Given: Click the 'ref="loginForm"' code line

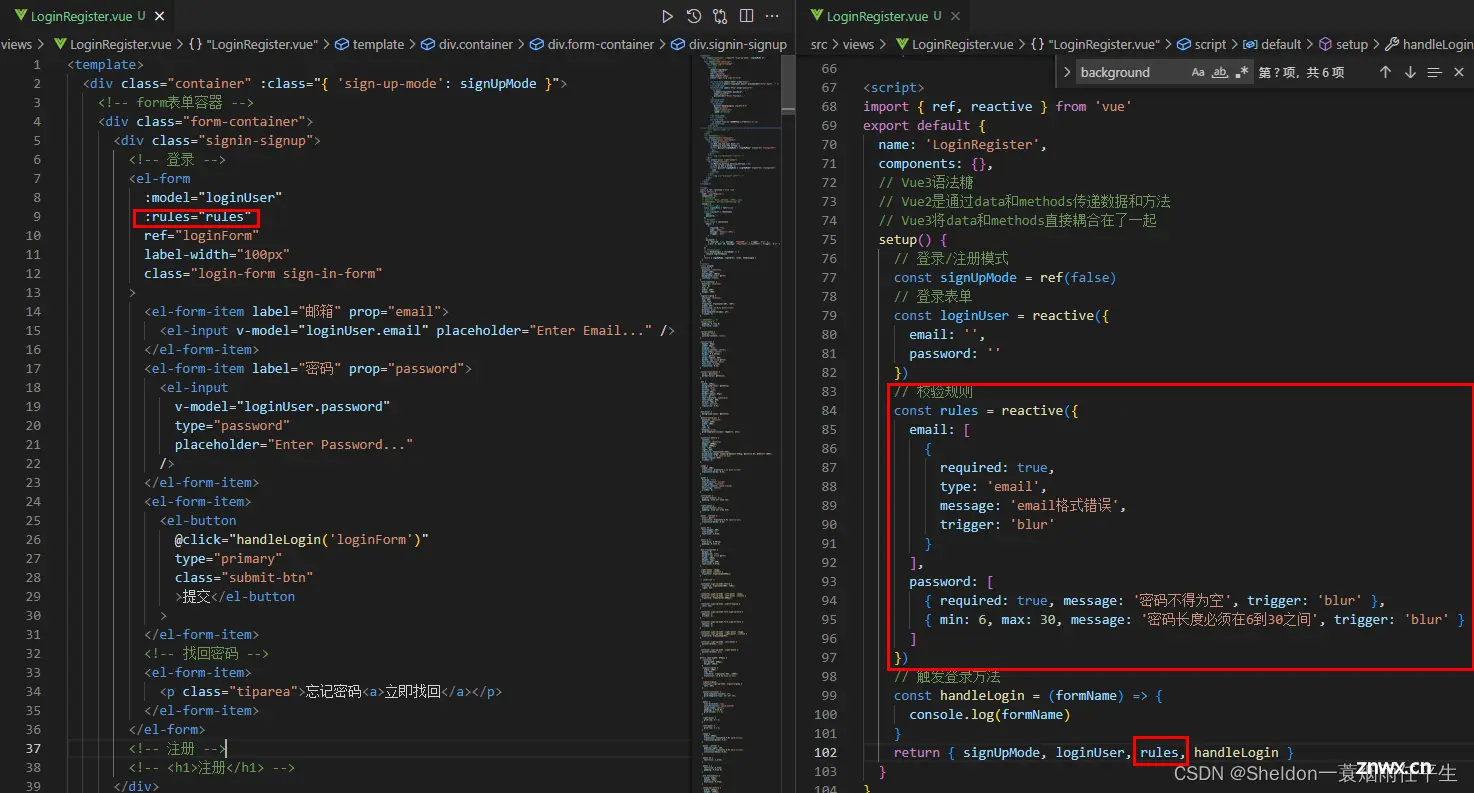Looking at the screenshot, I should (201, 235).
